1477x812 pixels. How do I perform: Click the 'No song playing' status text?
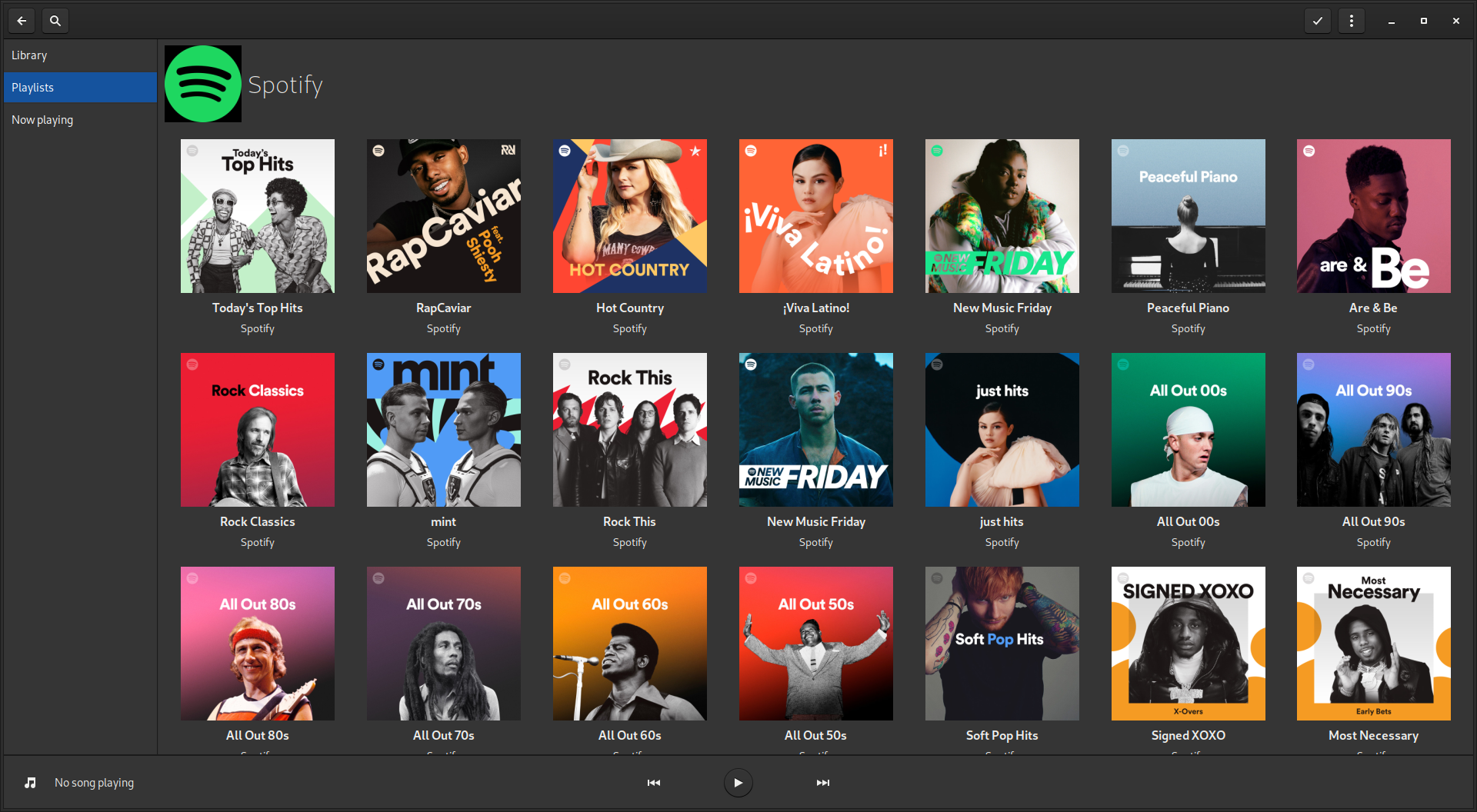pos(94,783)
